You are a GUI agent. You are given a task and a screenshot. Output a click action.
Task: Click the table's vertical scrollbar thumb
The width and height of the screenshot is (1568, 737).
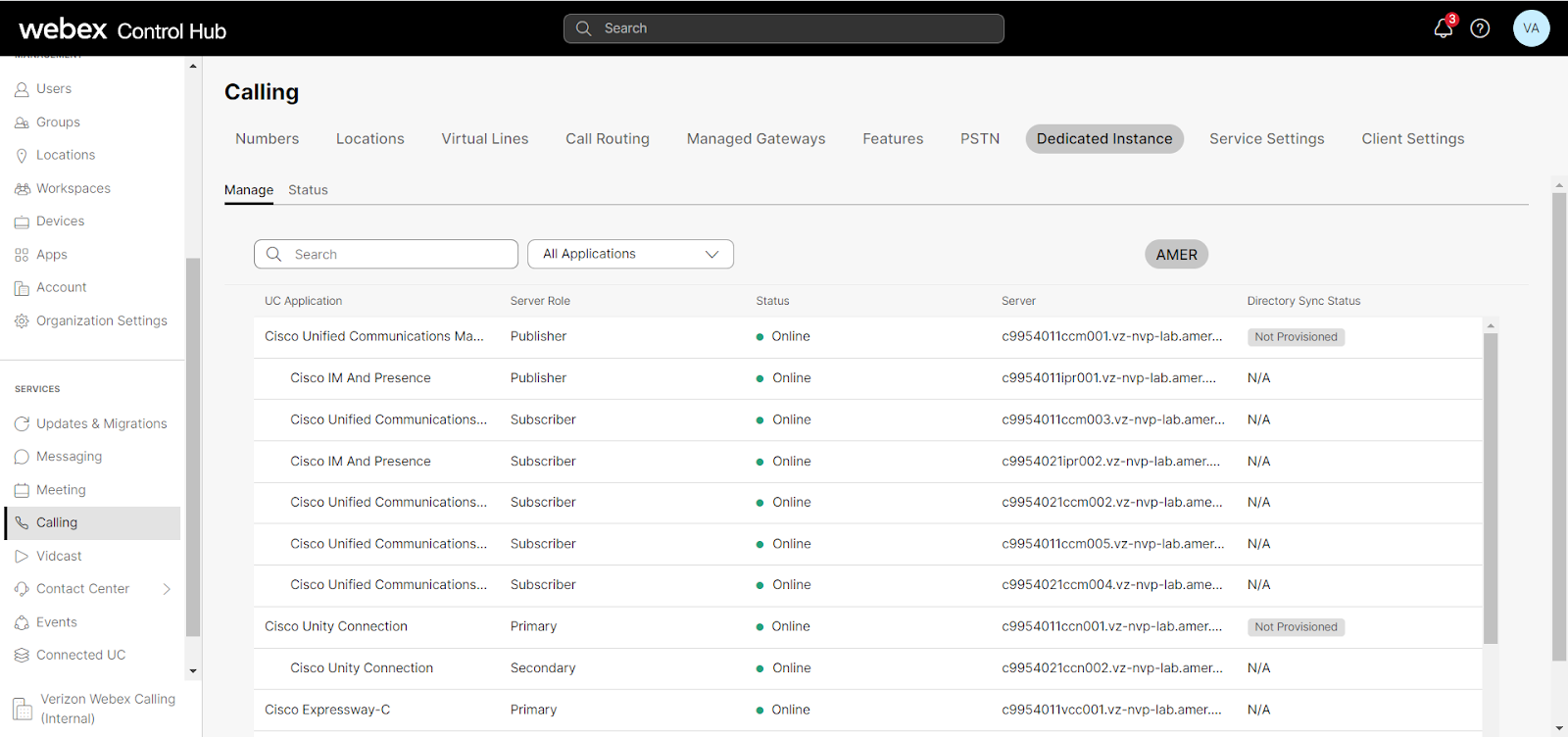[1491, 488]
